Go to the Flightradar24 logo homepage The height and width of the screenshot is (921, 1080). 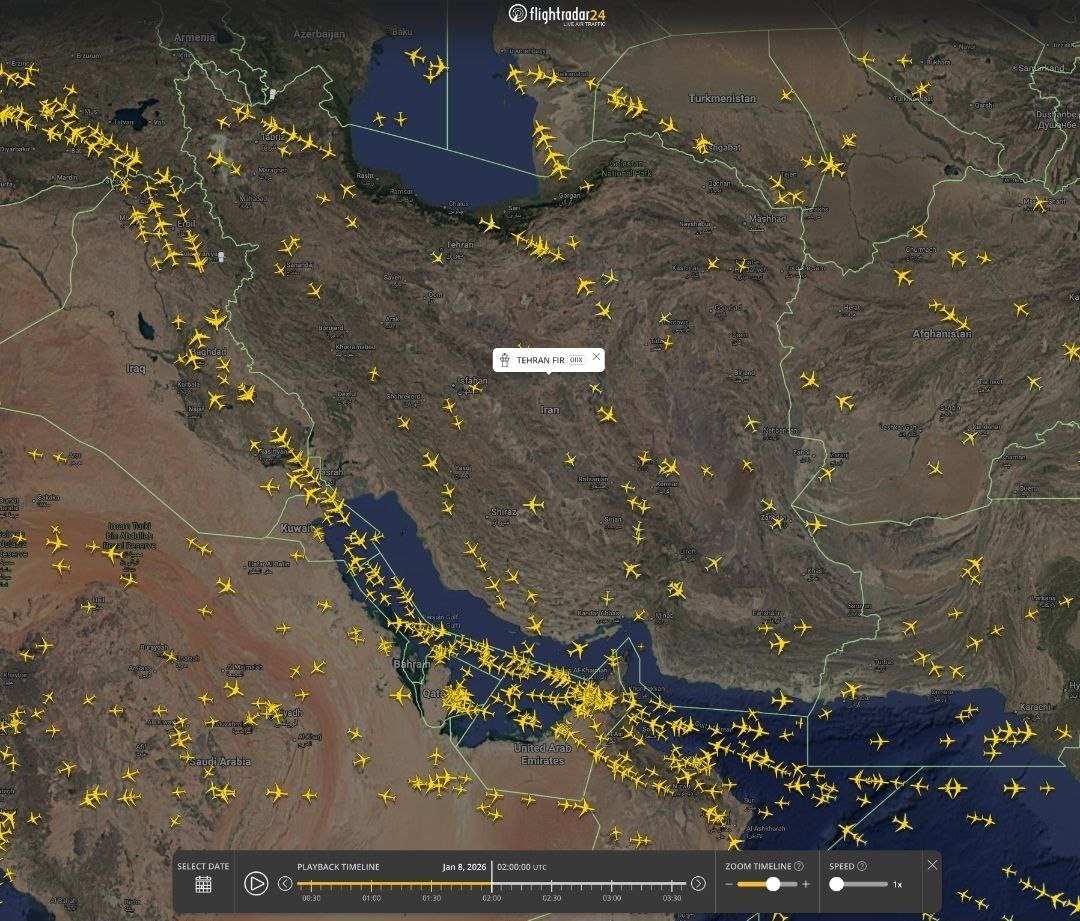point(557,14)
